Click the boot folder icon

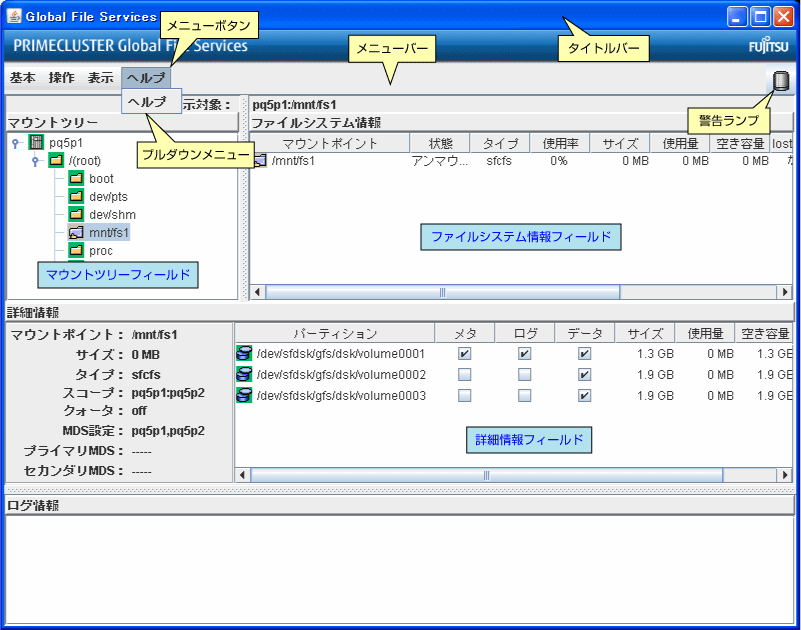pyautogui.click(x=76, y=178)
